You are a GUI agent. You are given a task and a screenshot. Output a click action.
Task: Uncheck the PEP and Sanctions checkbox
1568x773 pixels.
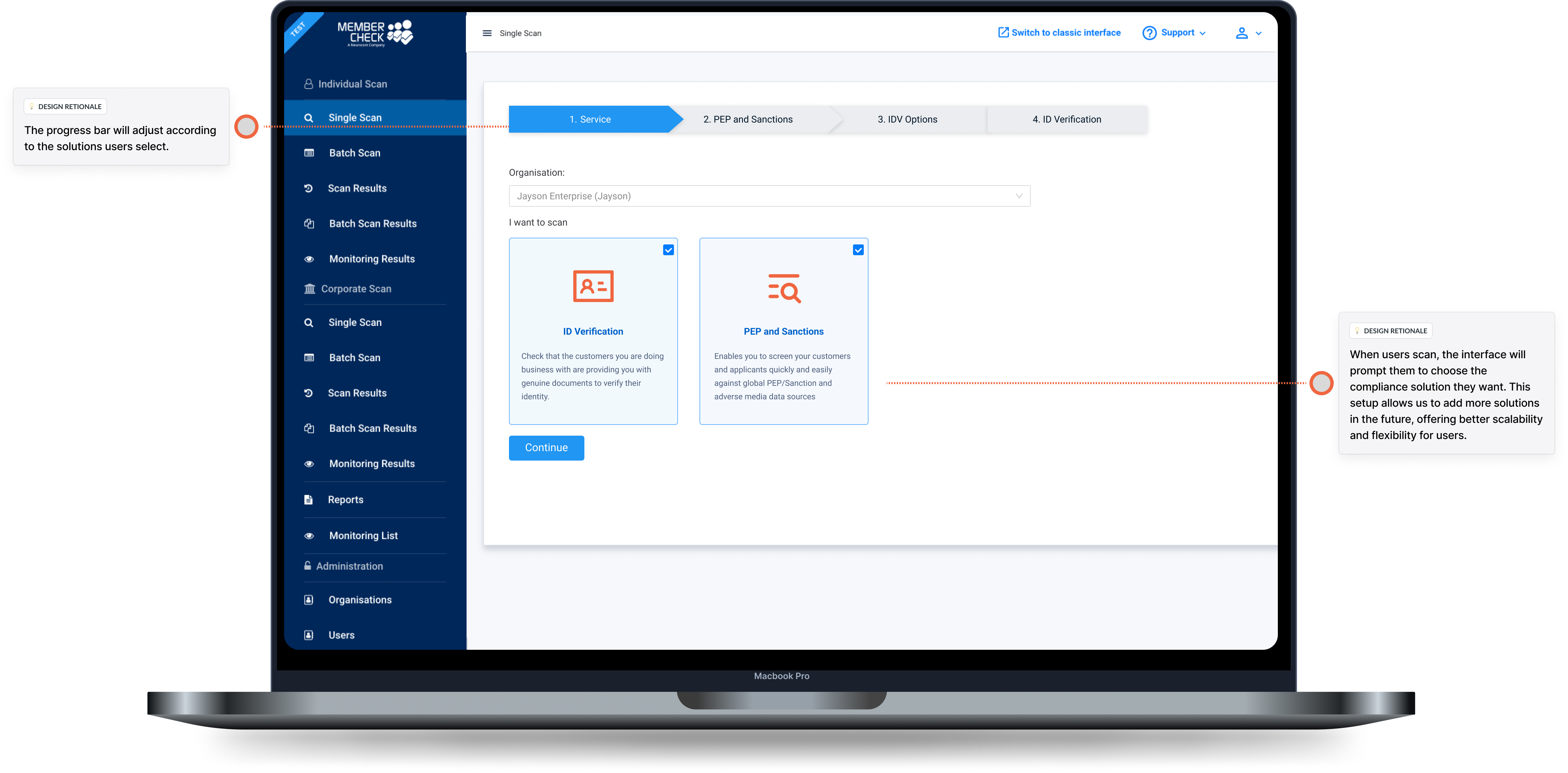(x=858, y=250)
